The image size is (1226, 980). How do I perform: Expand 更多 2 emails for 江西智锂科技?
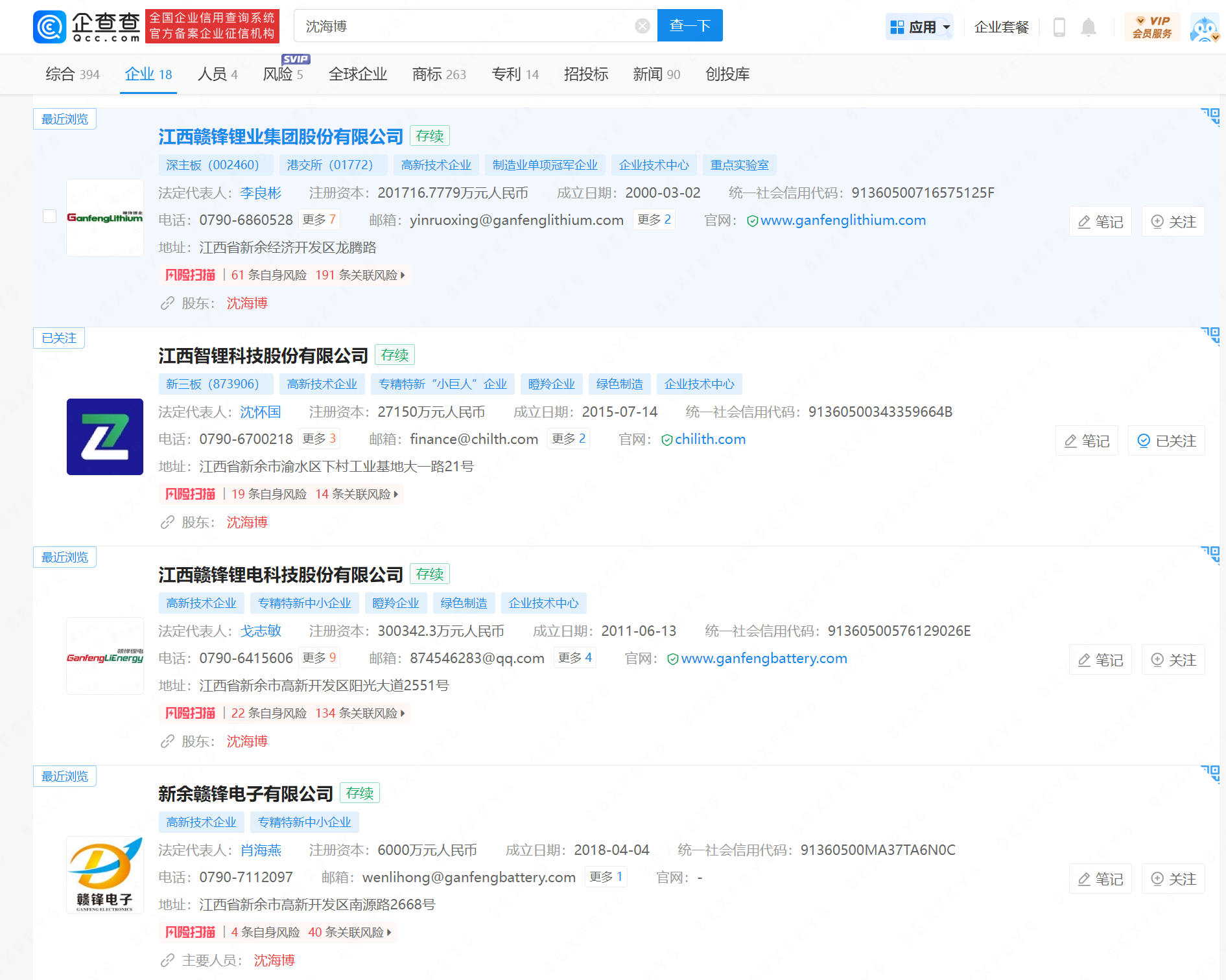coord(569,439)
